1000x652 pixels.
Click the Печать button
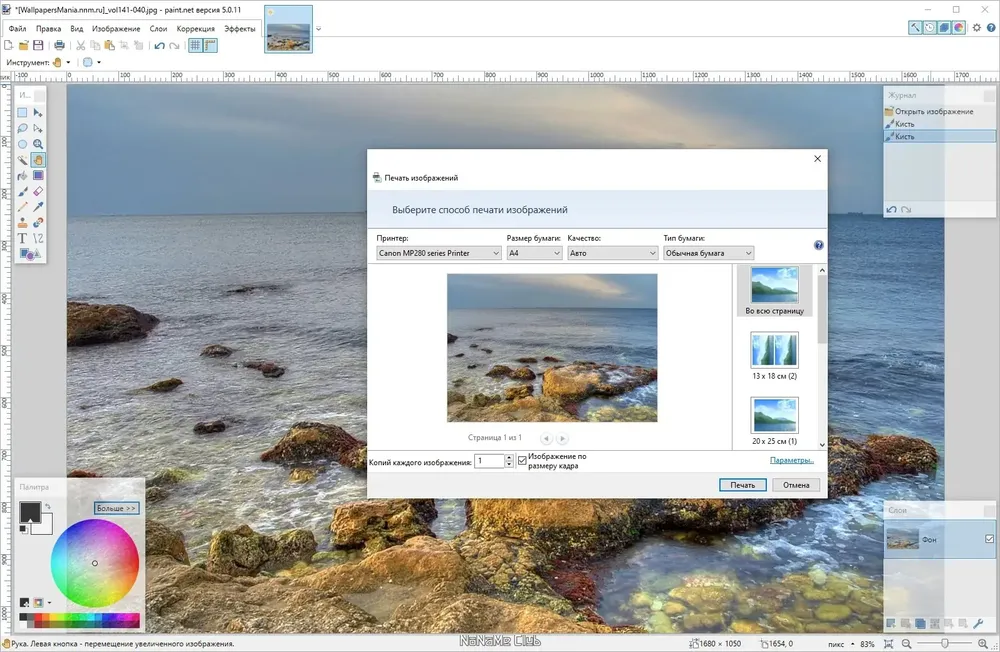point(742,485)
